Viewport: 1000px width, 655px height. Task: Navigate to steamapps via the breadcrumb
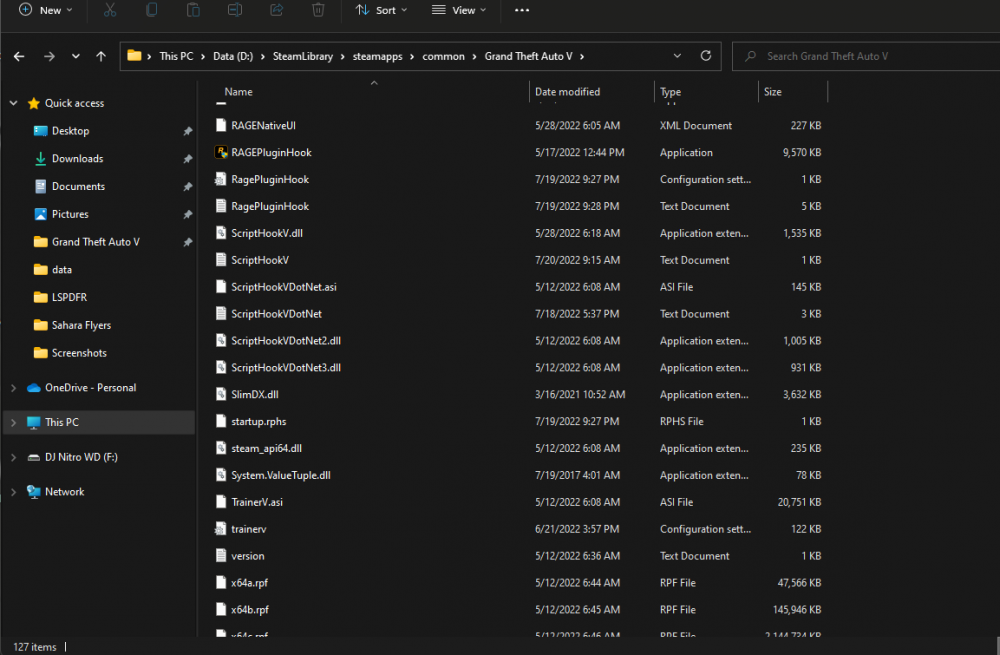tap(378, 56)
